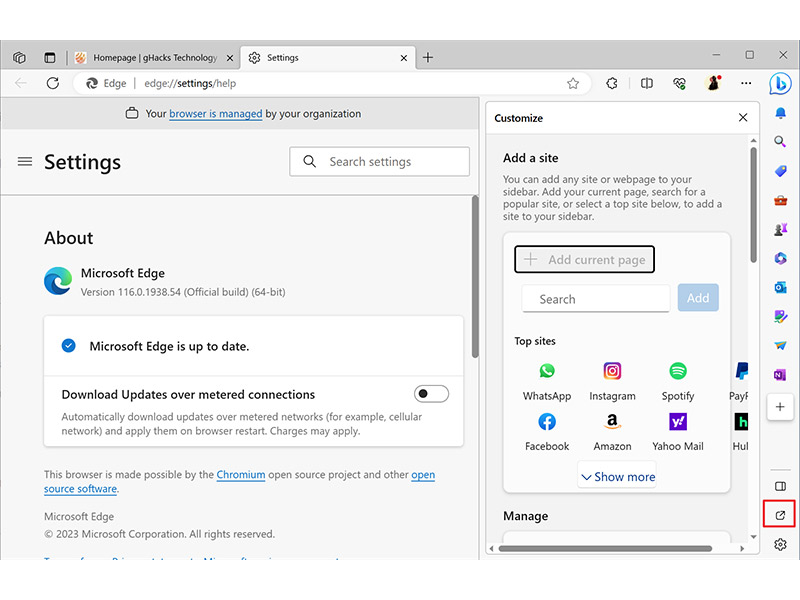This screenshot has height=600, width=800.
Task: Open Image Creator icon in sidebar
Action: (780, 317)
